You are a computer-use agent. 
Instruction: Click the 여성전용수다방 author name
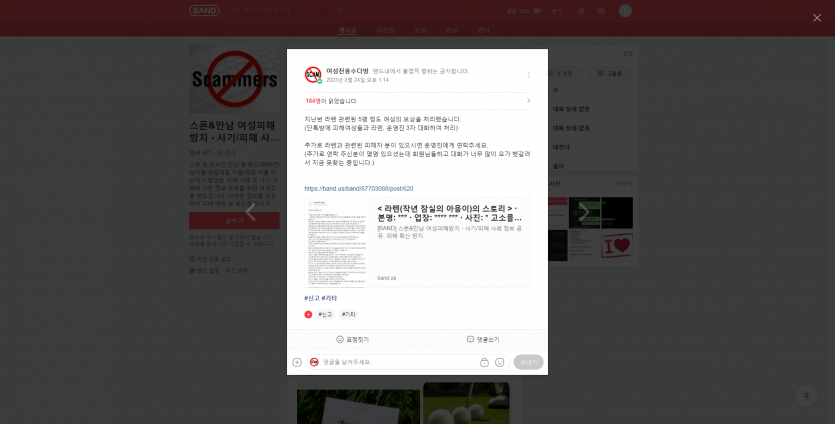coord(347,71)
